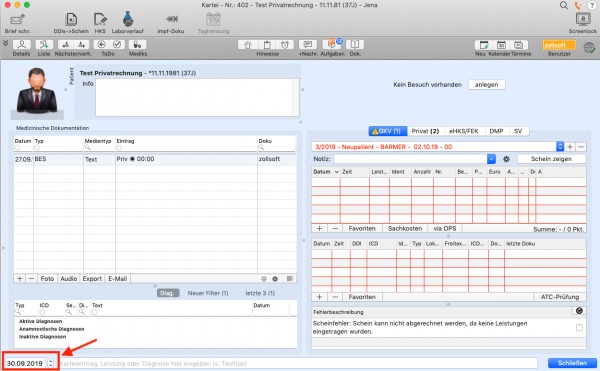
Task: Select letzte 3 (1) filter
Action: coord(260,293)
